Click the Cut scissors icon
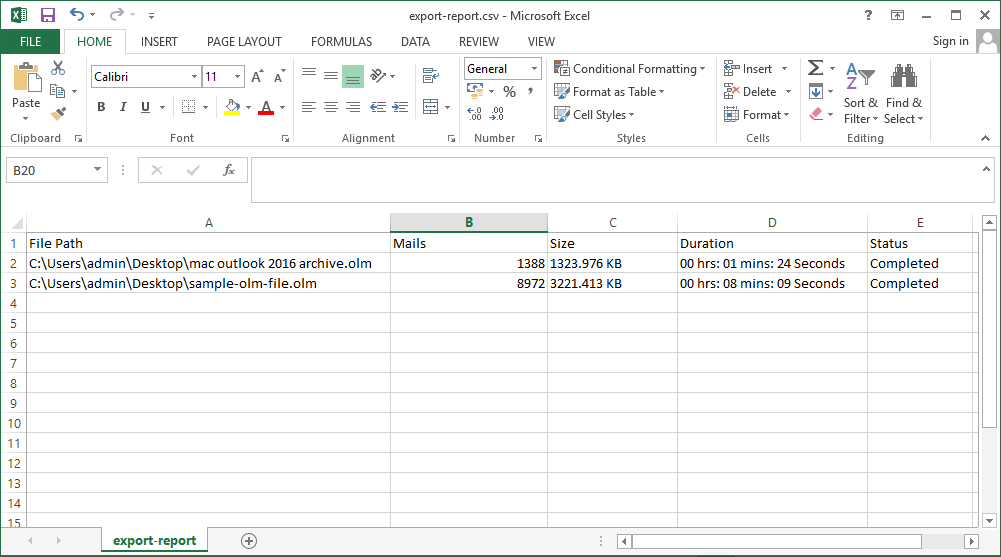 58,68
